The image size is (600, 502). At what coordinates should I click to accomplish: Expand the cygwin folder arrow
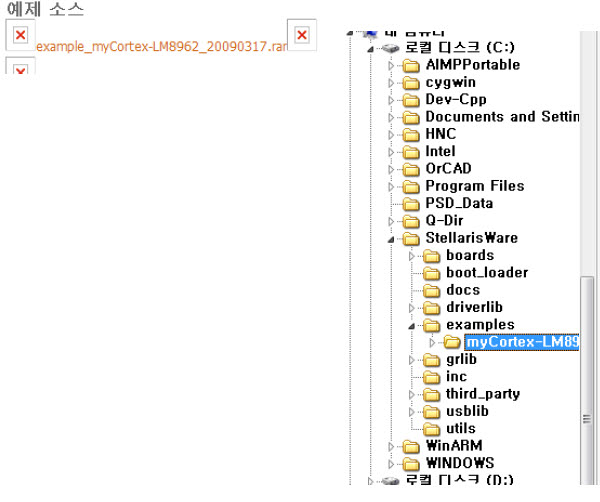pyautogui.click(x=391, y=83)
